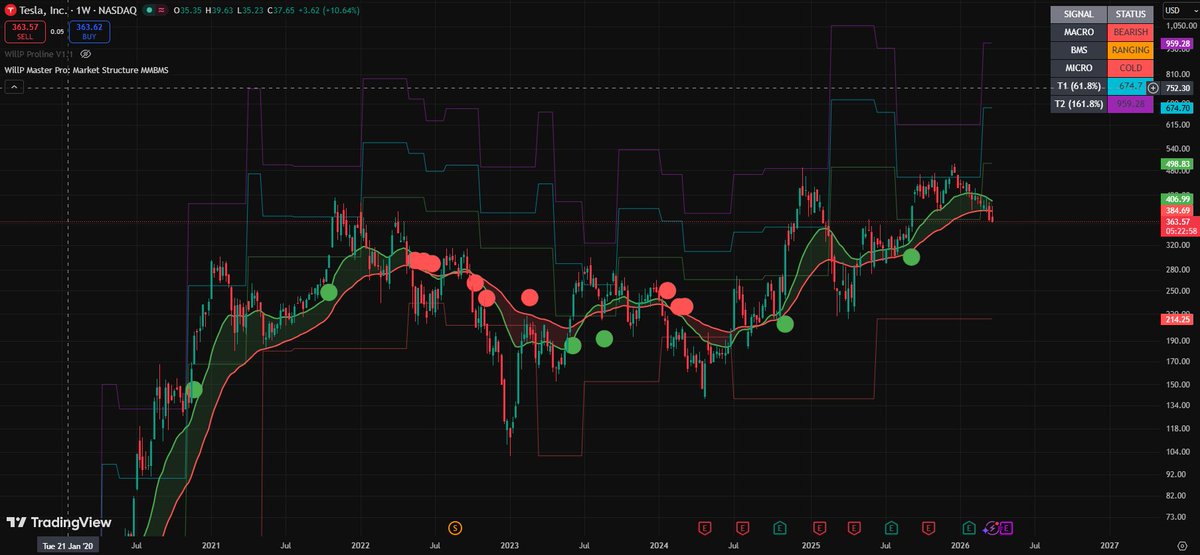Toggle visibility eye of WillP Proline V1.1
The width and height of the screenshot is (1200, 555).
86,53
